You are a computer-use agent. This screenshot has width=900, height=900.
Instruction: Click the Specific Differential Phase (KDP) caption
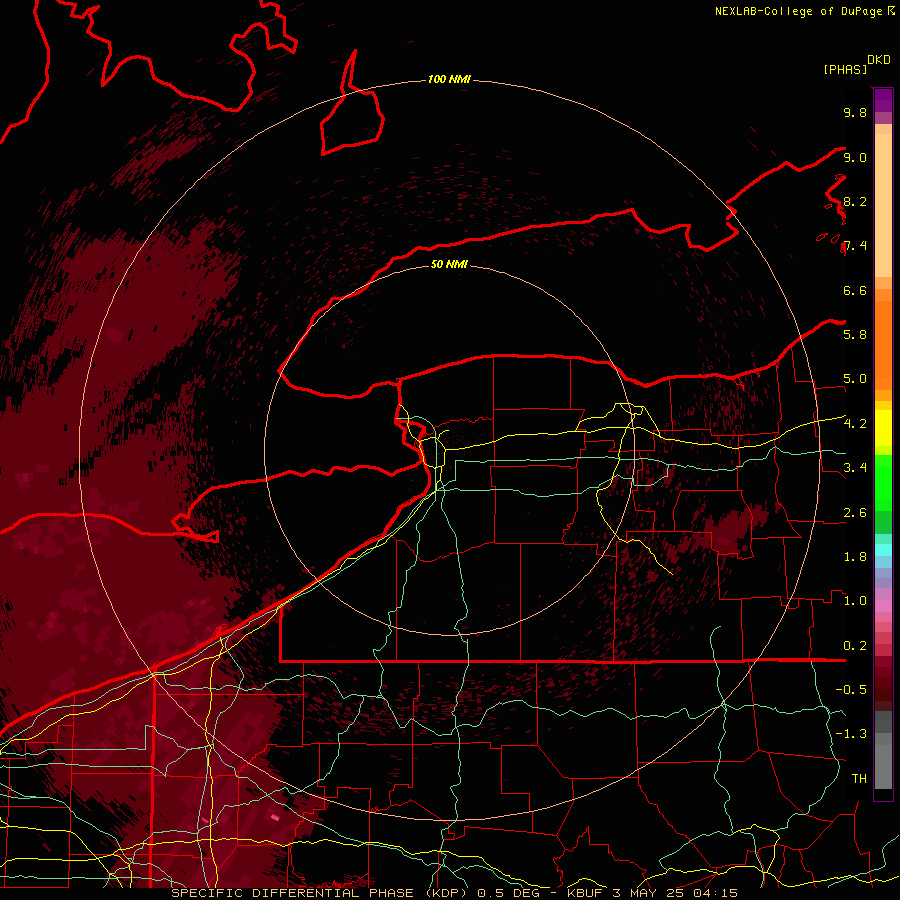(318, 893)
